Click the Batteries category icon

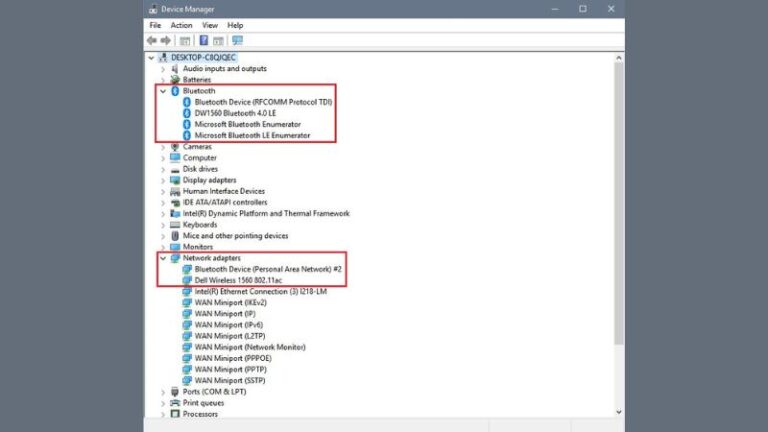tap(175, 80)
